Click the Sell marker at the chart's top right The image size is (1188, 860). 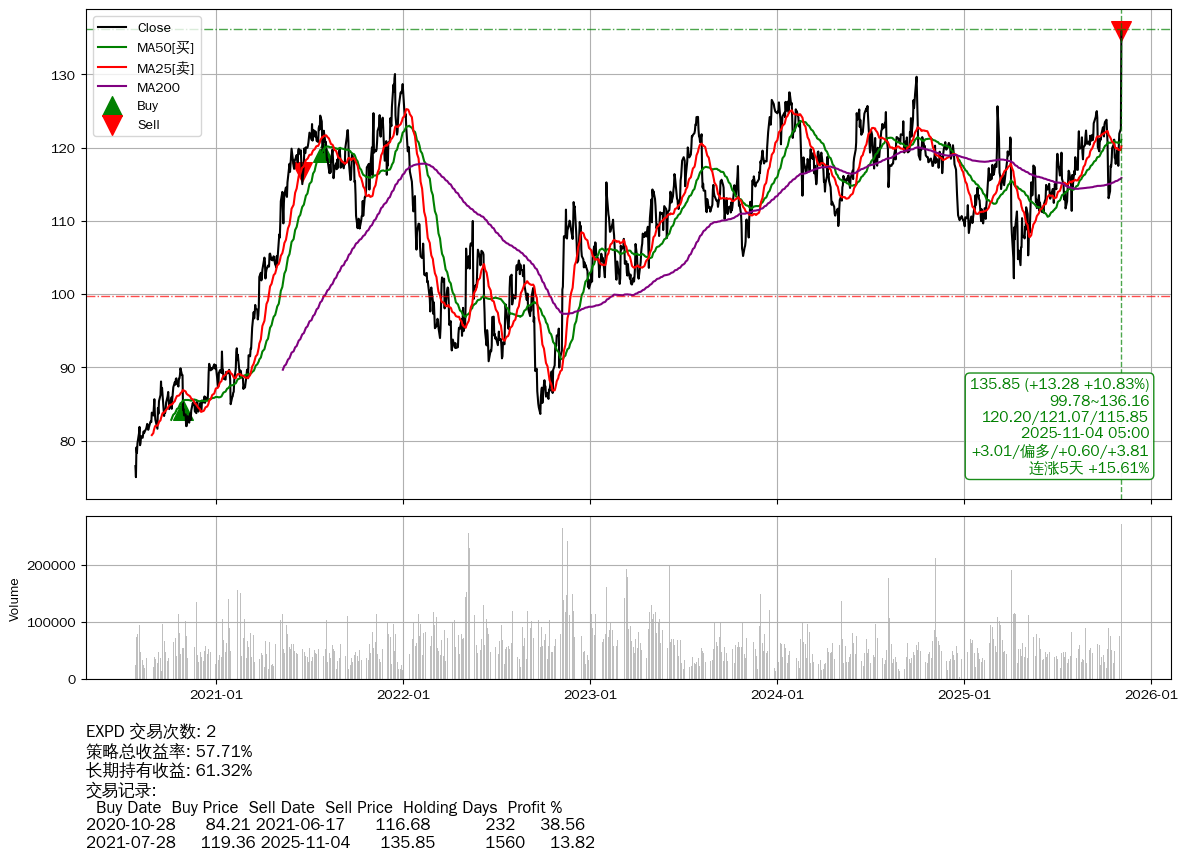[x=1121, y=31]
